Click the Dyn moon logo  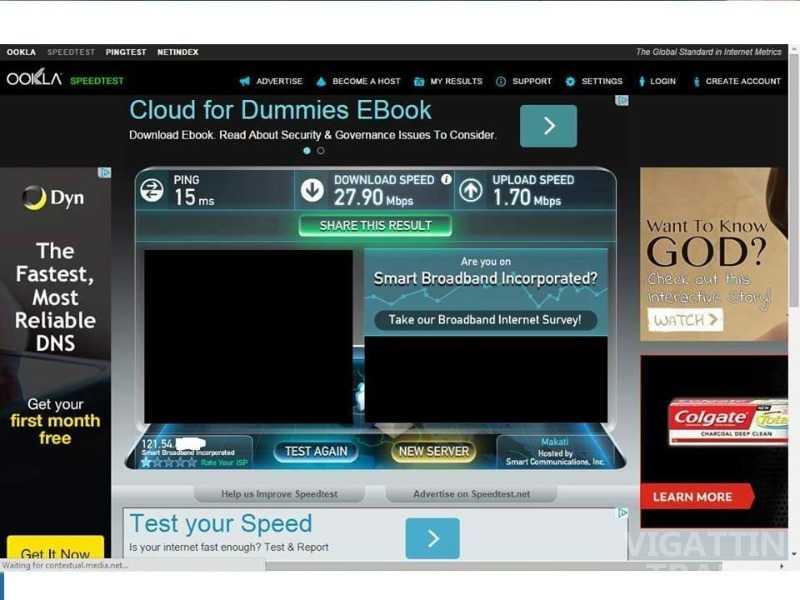pos(35,197)
